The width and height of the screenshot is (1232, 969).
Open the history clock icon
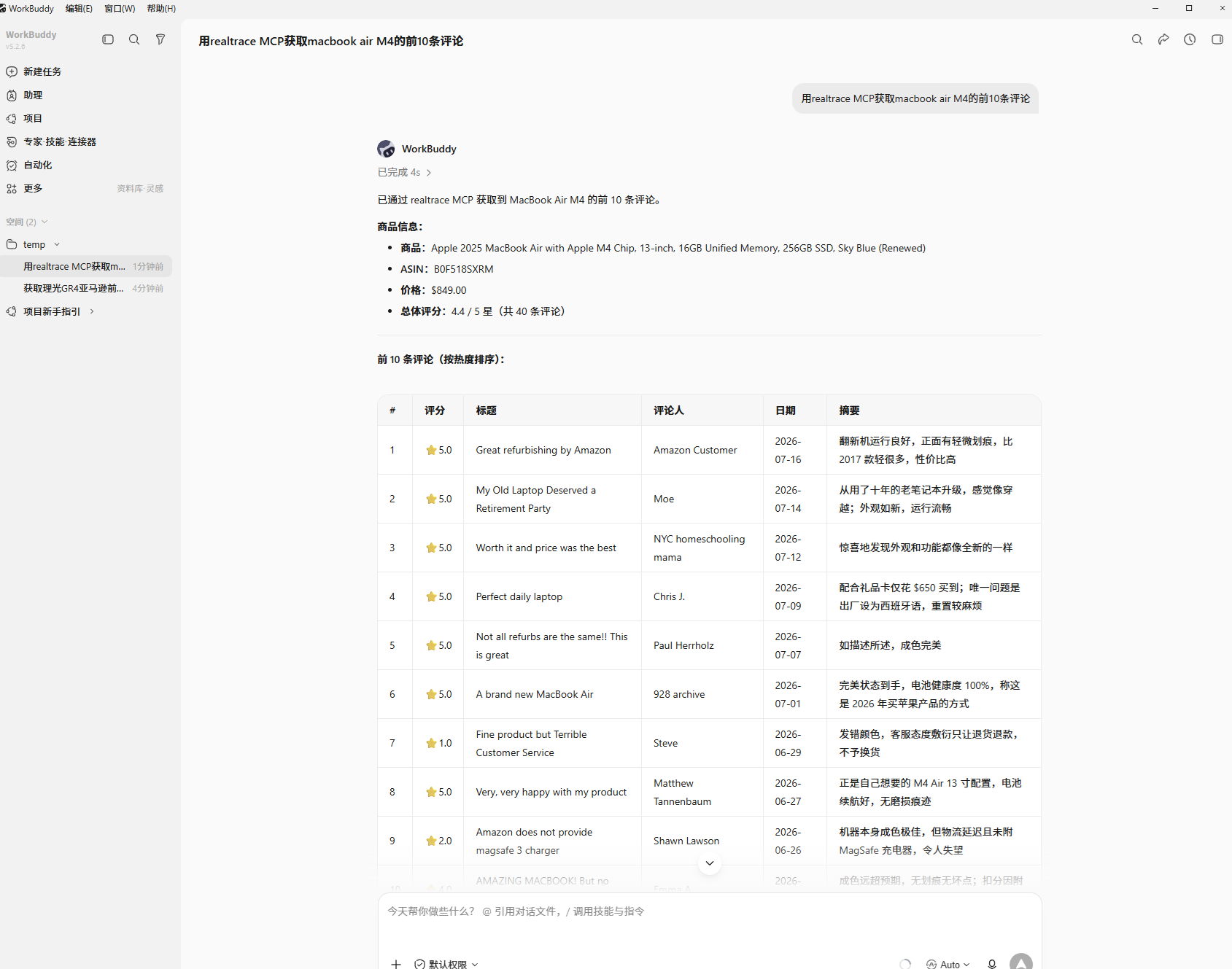pos(1190,39)
